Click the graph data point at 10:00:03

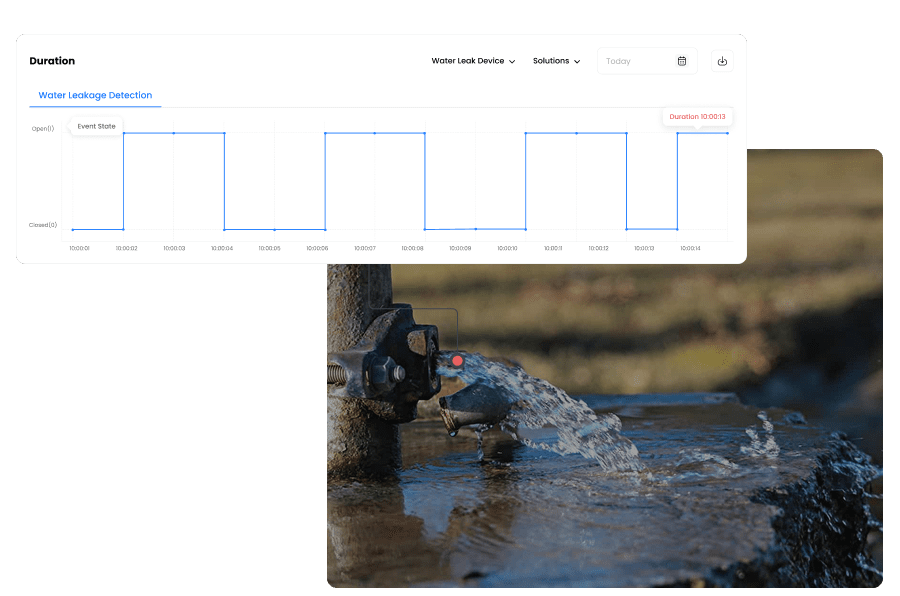(x=174, y=133)
